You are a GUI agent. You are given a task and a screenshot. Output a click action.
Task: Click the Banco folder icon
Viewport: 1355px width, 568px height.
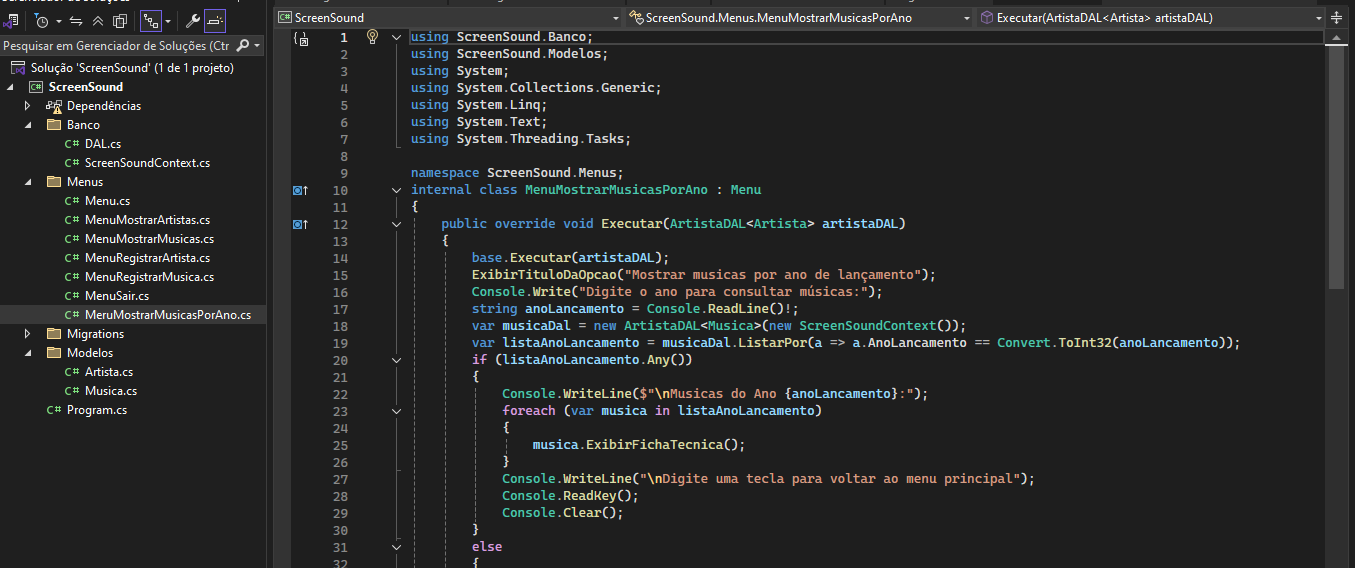54,125
